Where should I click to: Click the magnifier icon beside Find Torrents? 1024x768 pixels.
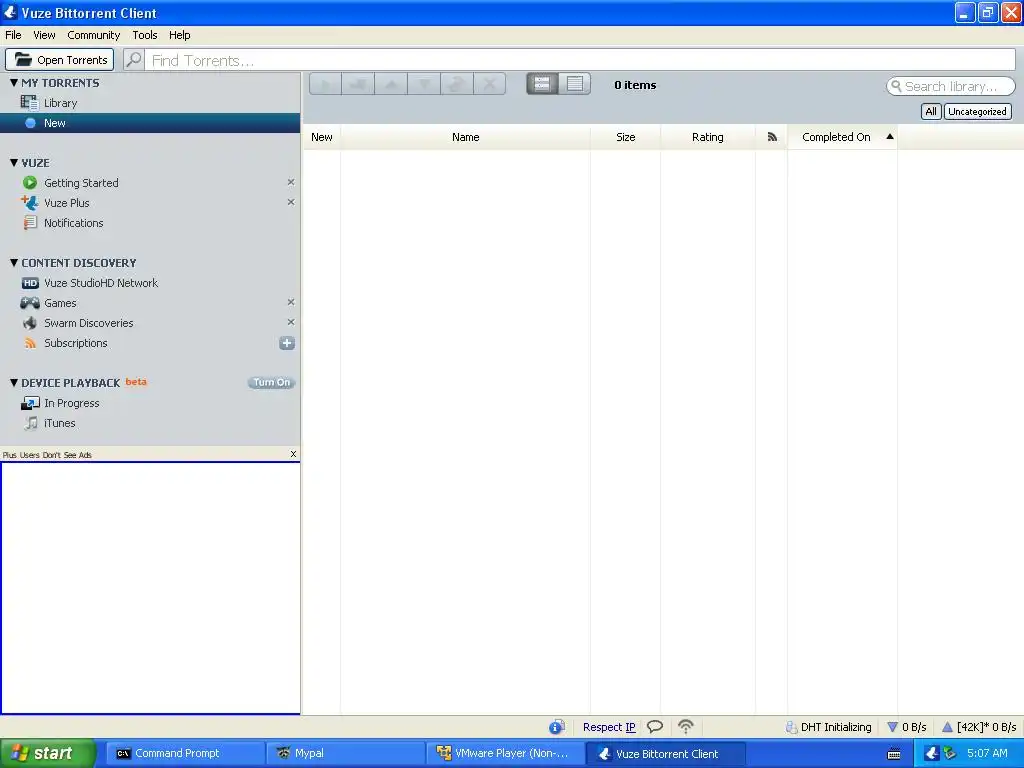[x=134, y=59]
